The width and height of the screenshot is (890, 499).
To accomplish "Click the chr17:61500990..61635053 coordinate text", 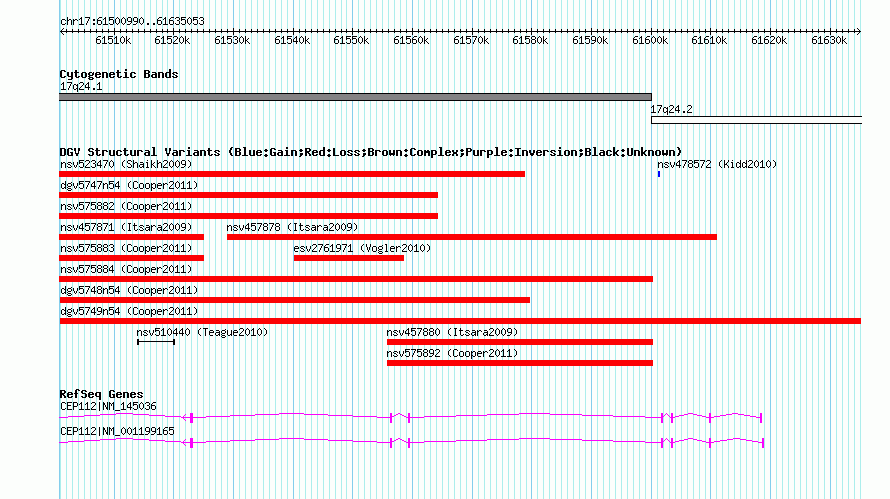I will coord(132,21).
